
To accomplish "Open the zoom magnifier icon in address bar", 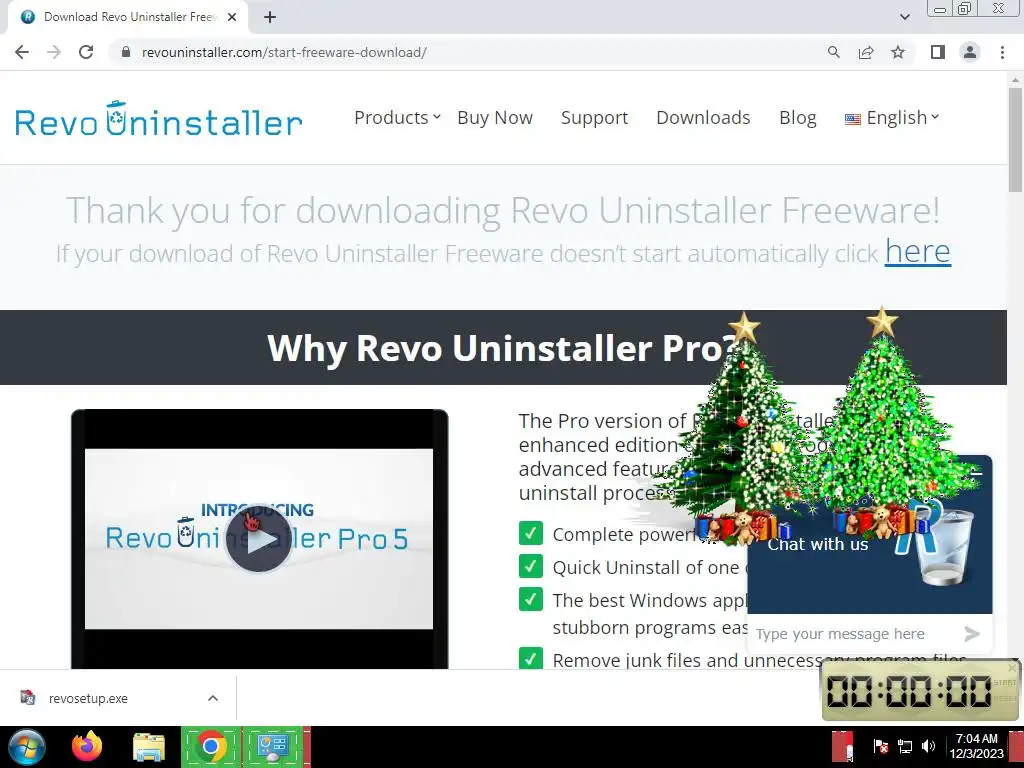I will (x=833, y=52).
